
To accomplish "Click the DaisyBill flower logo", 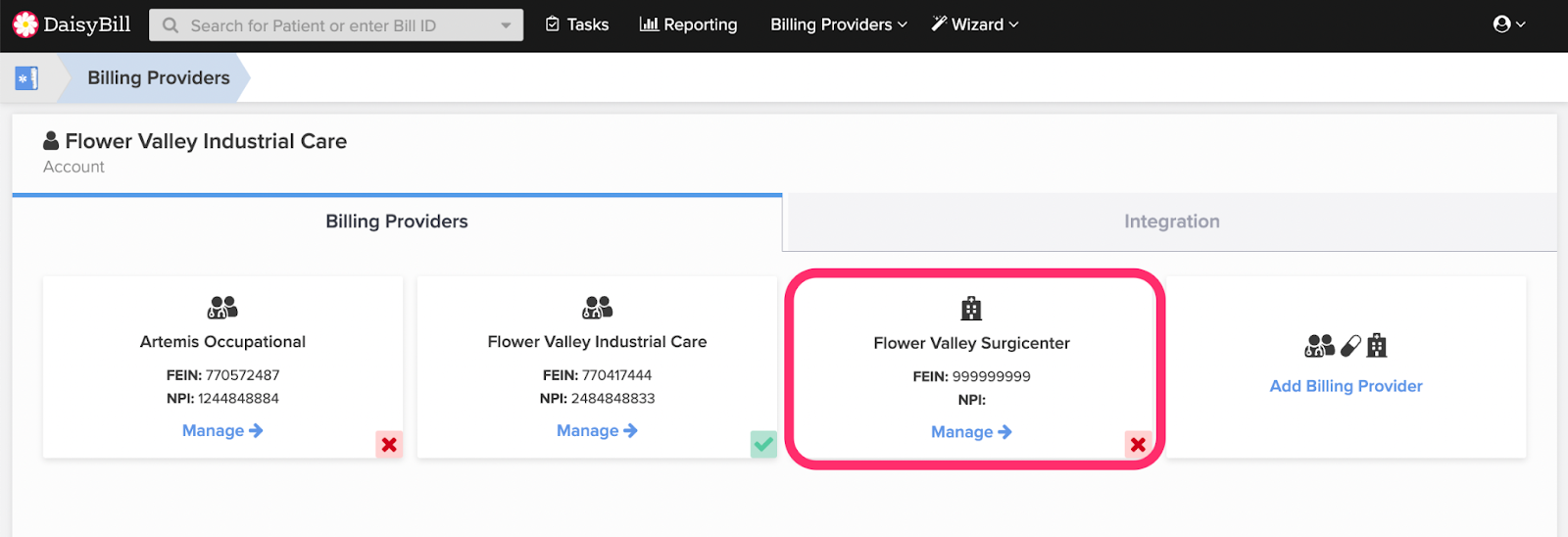I will (24, 24).
